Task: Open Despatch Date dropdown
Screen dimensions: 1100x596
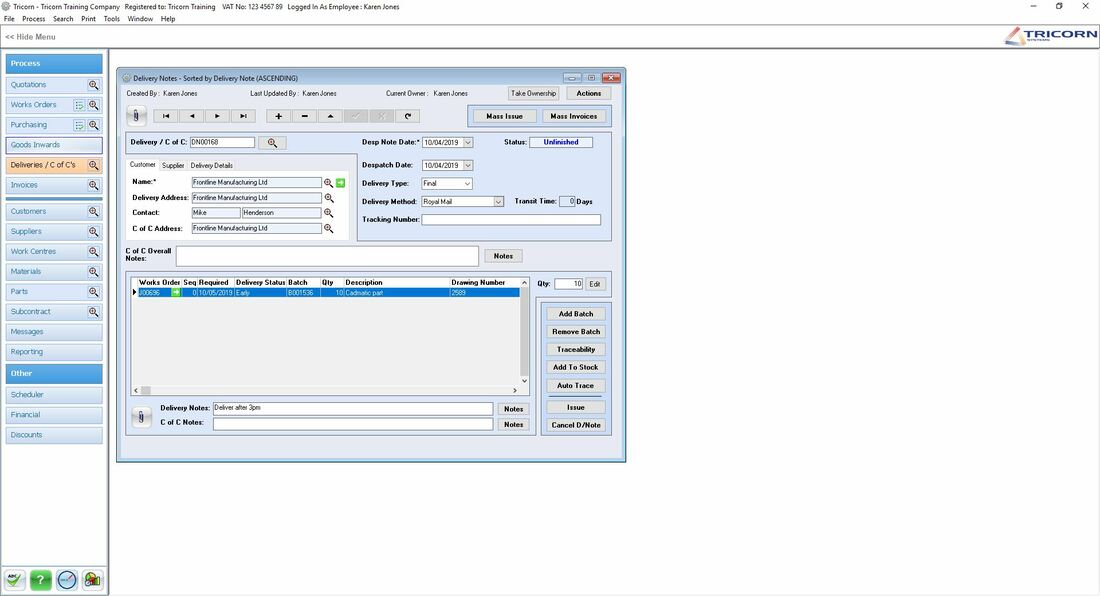Action: pyautogui.click(x=468, y=165)
